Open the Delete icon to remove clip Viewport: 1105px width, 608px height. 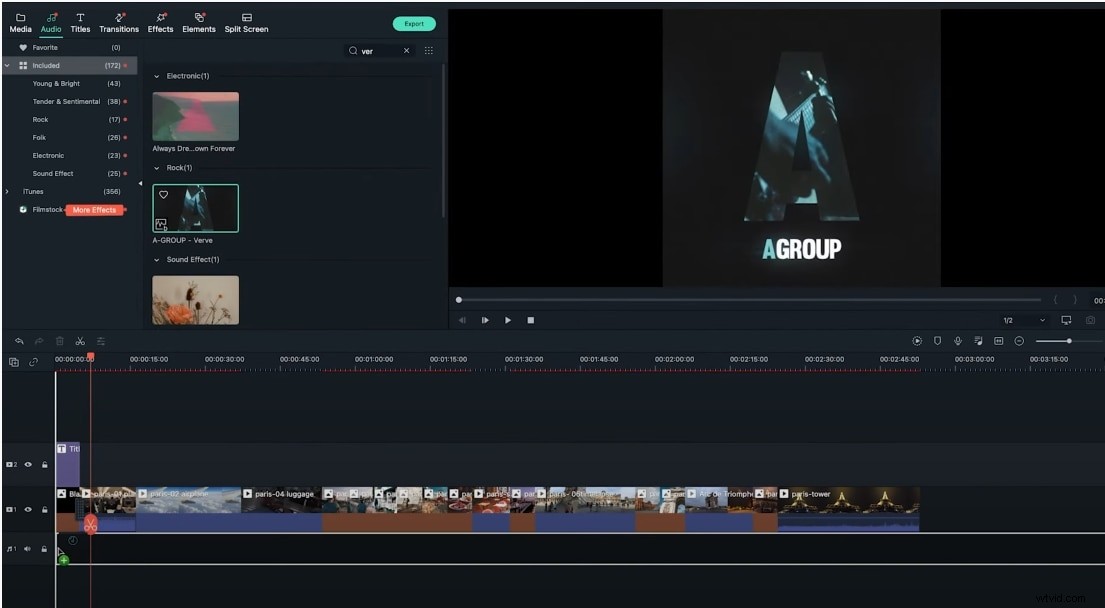tap(60, 341)
